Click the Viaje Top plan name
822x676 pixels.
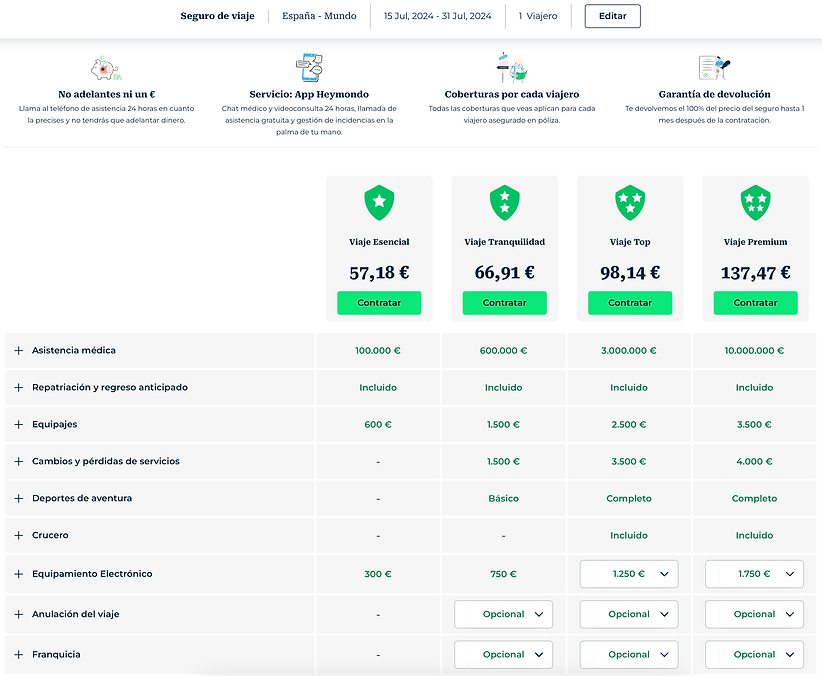pos(630,242)
